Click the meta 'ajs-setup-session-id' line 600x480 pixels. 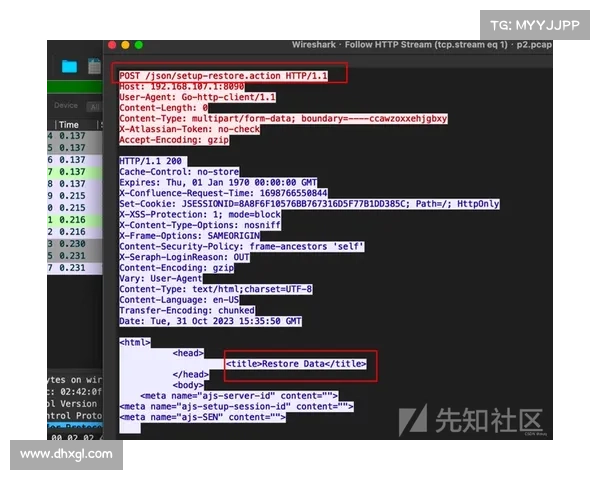tap(236, 407)
